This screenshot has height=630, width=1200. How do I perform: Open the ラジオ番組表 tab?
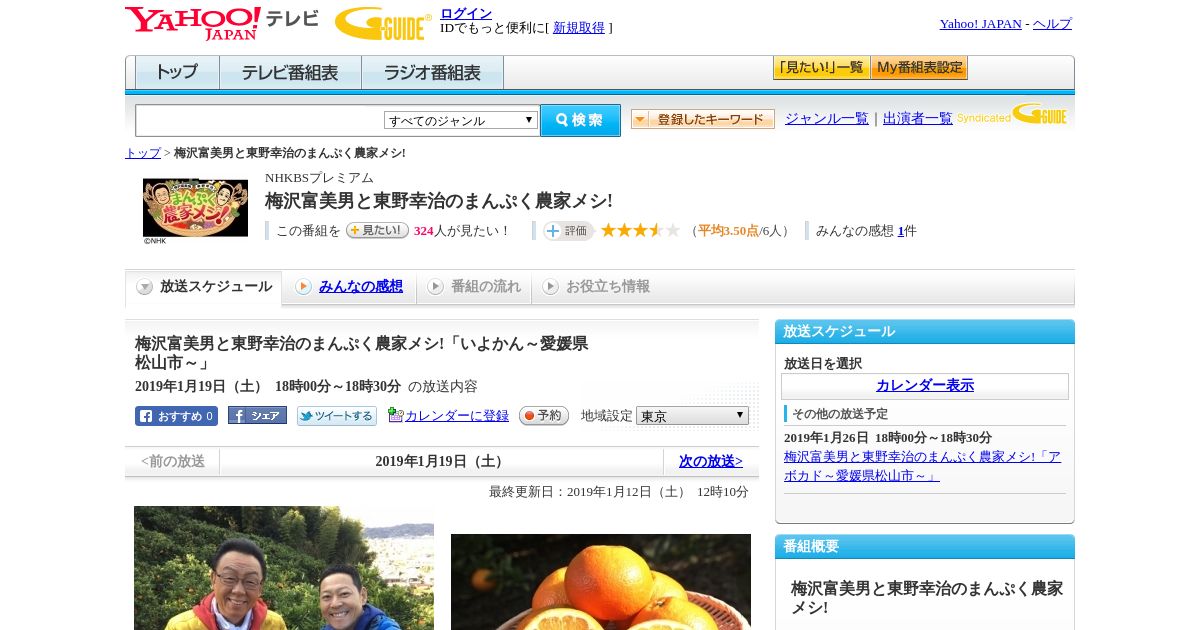click(432, 73)
